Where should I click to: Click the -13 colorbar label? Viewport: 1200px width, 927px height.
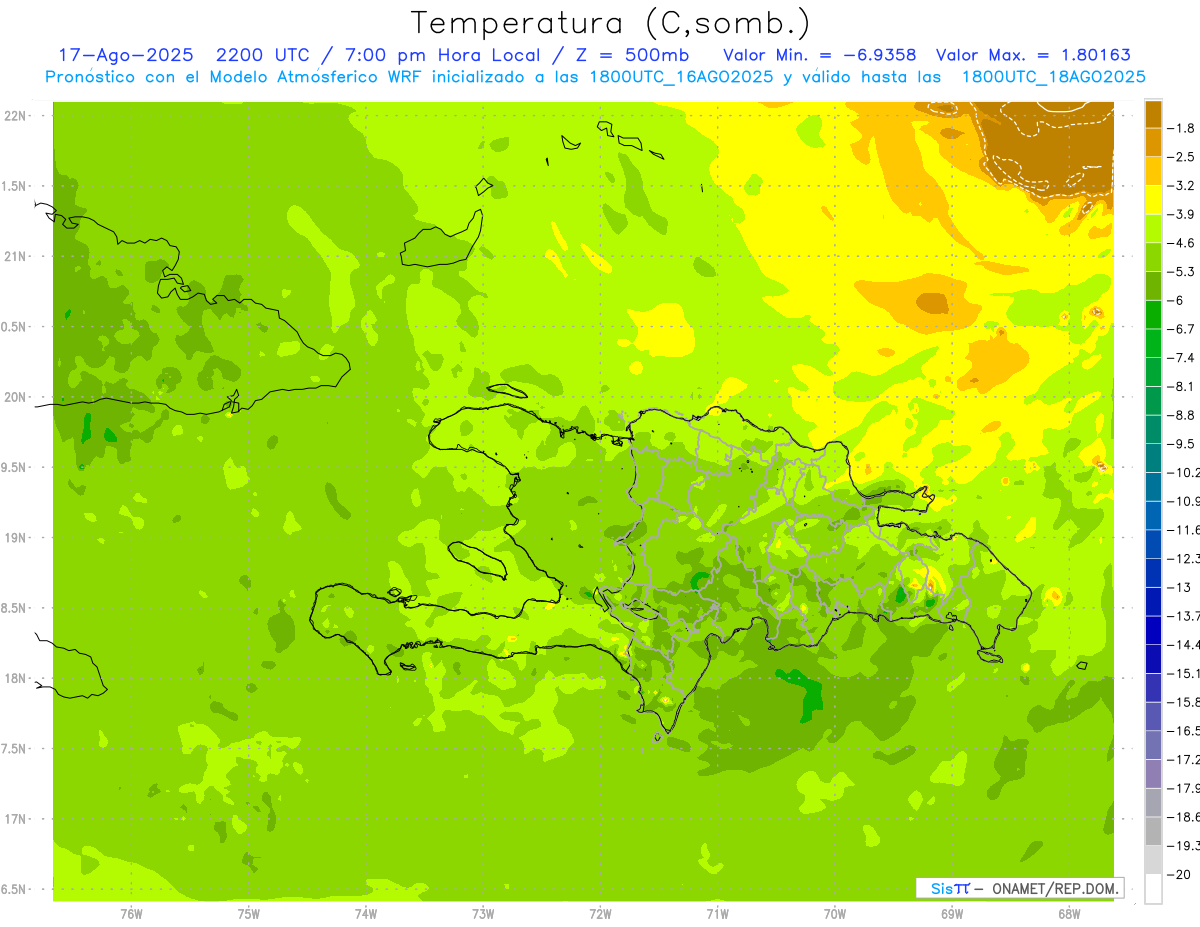click(x=1178, y=587)
